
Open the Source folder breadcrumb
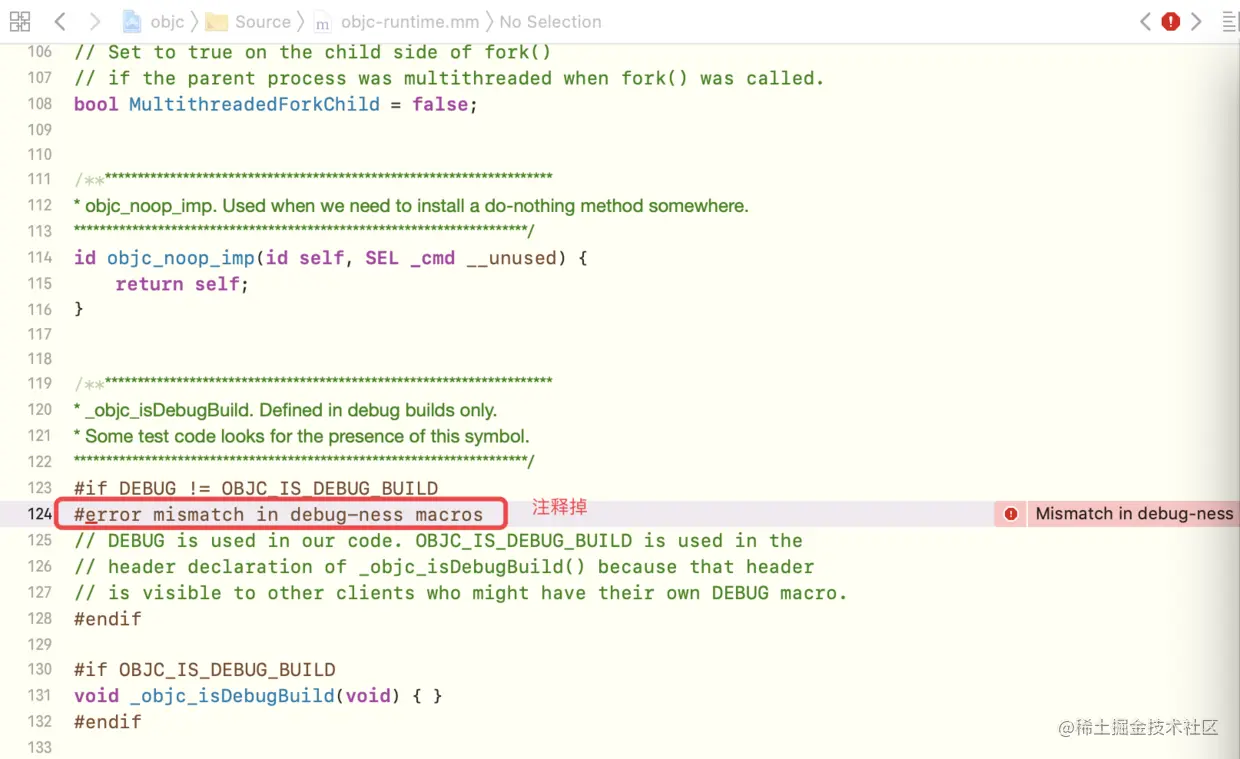263,21
